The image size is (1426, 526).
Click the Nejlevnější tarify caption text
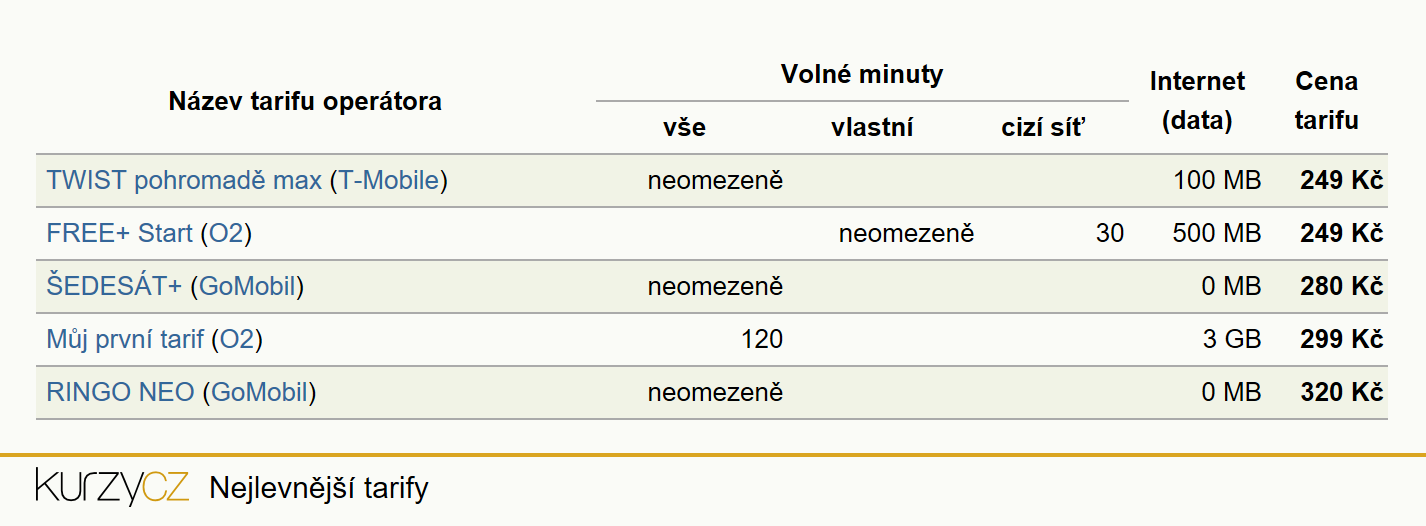319,489
